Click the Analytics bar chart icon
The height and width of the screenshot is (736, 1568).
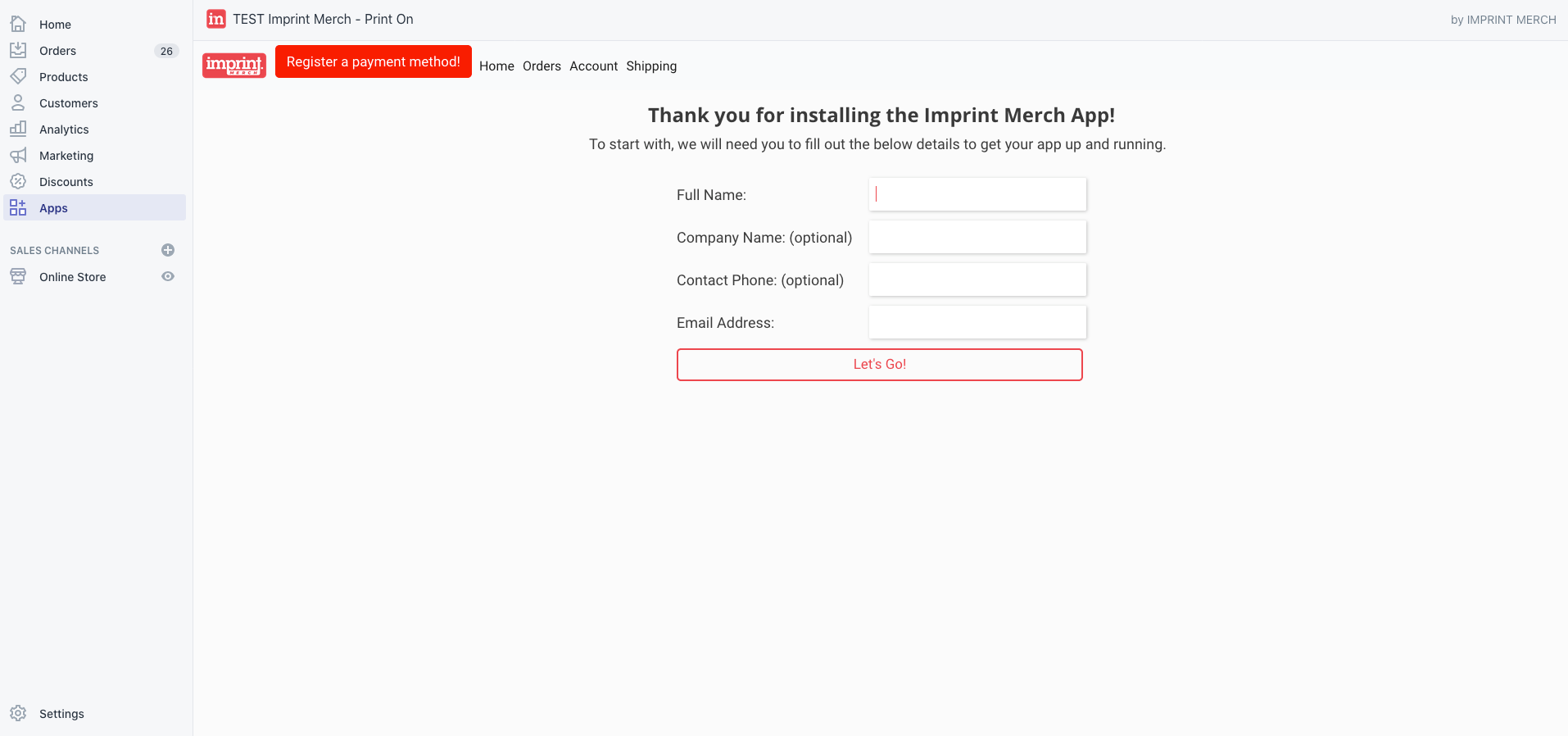[18, 129]
